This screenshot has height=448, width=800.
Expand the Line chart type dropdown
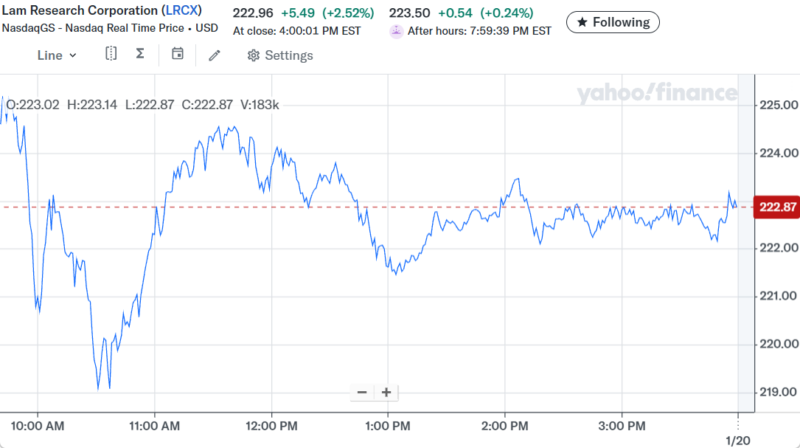point(56,55)
